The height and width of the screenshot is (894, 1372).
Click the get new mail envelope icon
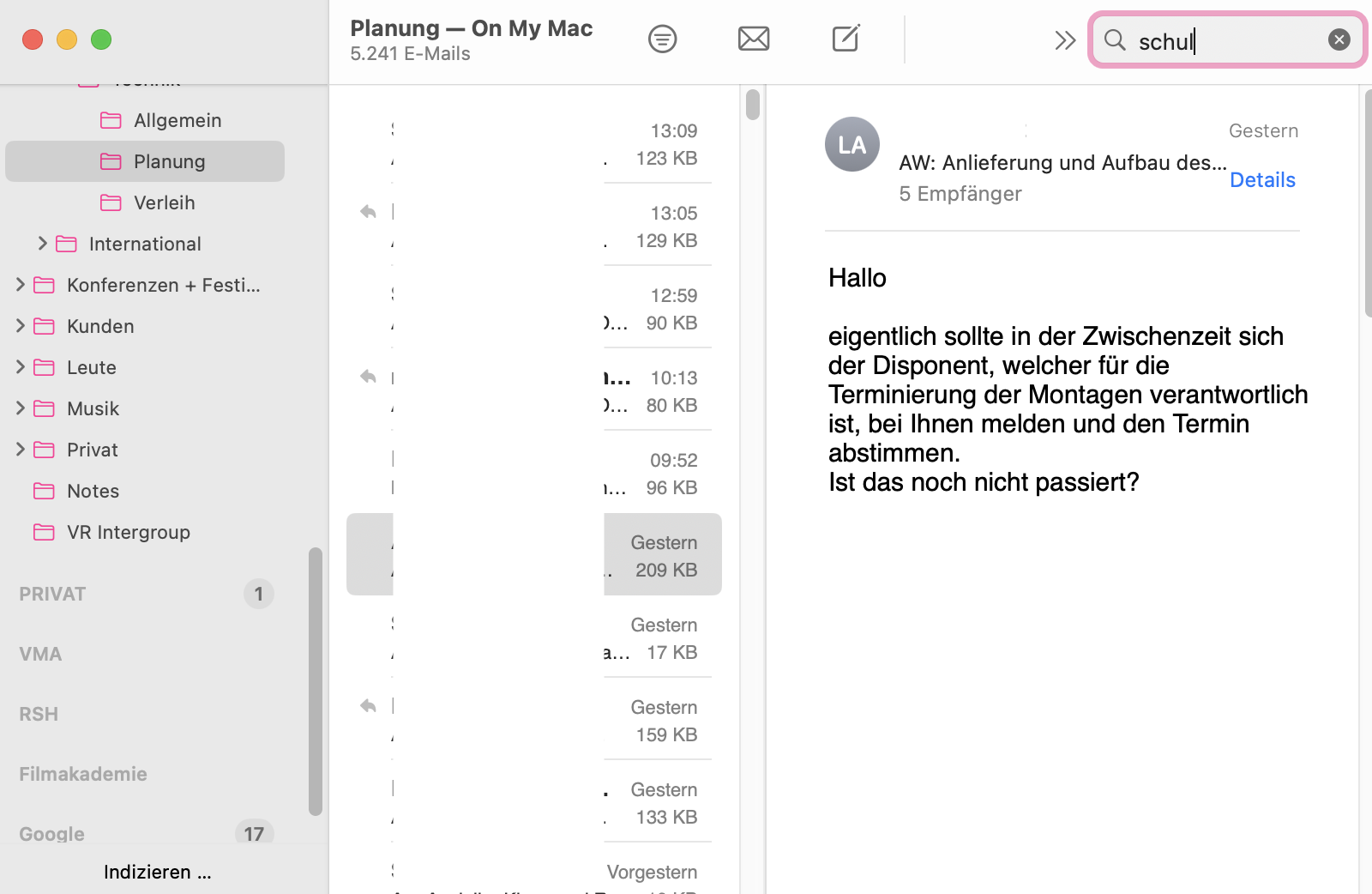(x=754, y=39)
